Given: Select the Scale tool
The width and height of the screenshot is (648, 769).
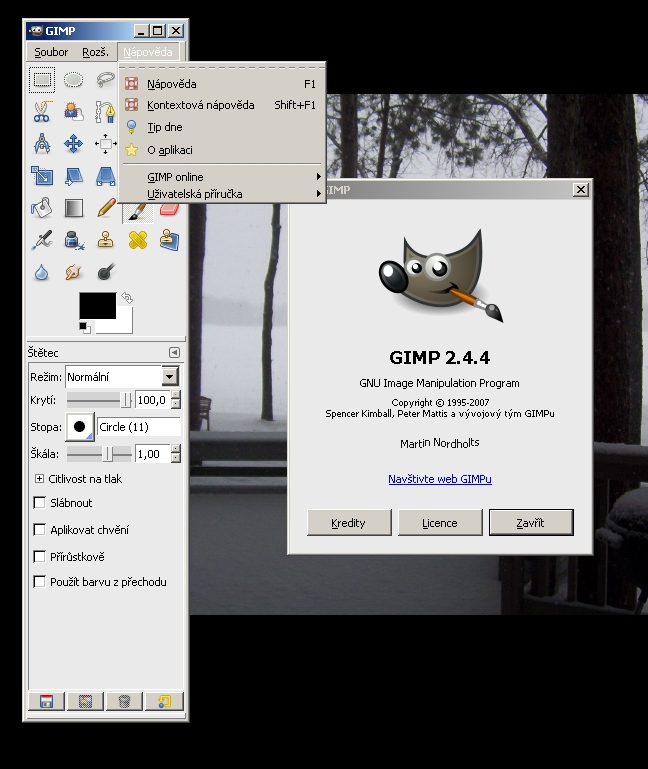Looking at the screenshot, I should point(42,176).
